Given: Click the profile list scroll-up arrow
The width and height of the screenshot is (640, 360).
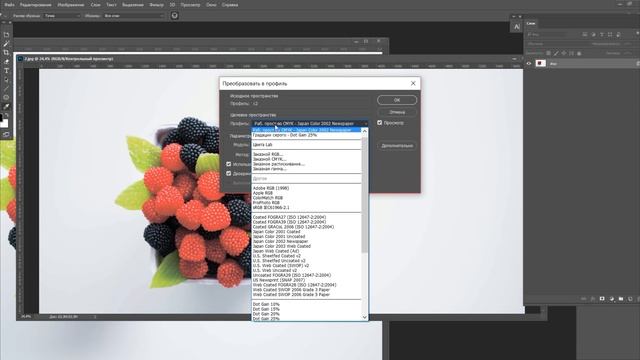Looking at the screenshot, I should 364,131.
